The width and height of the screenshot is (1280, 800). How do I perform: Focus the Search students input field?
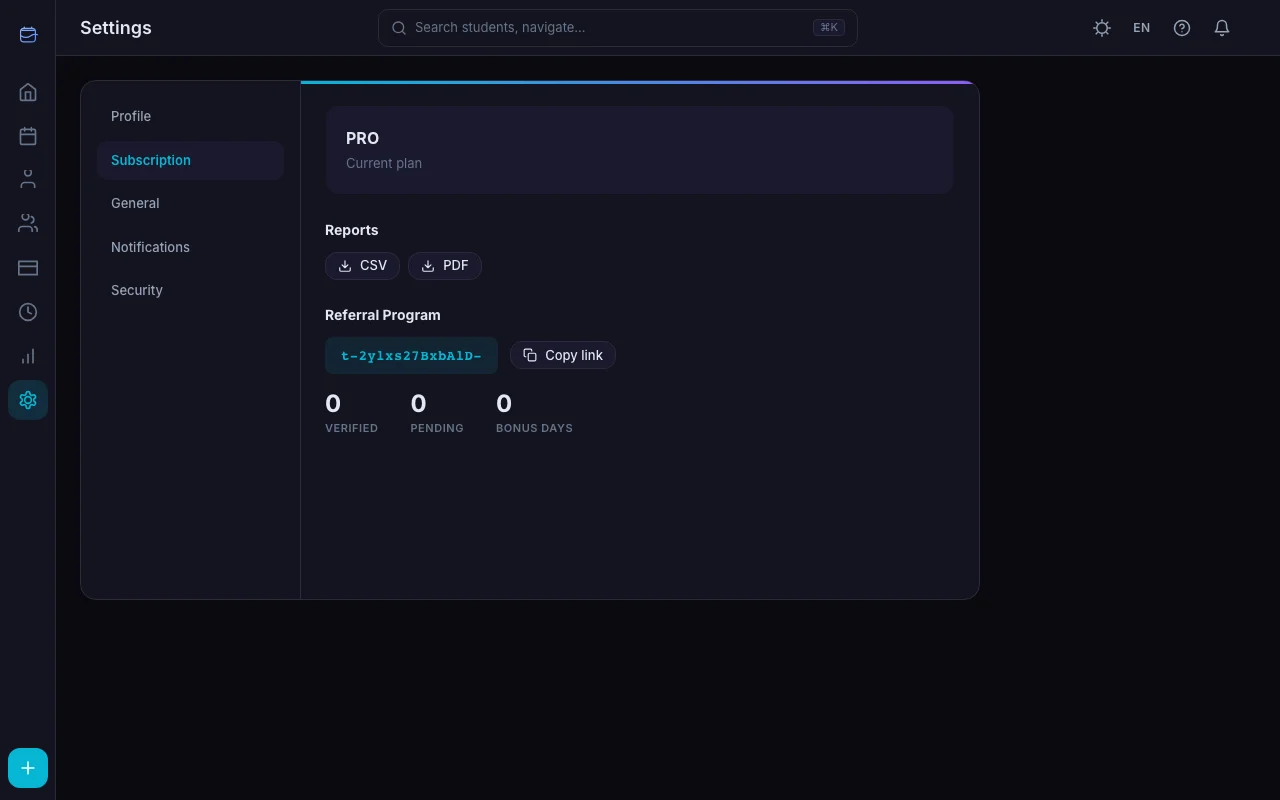(x=618, y=28)
